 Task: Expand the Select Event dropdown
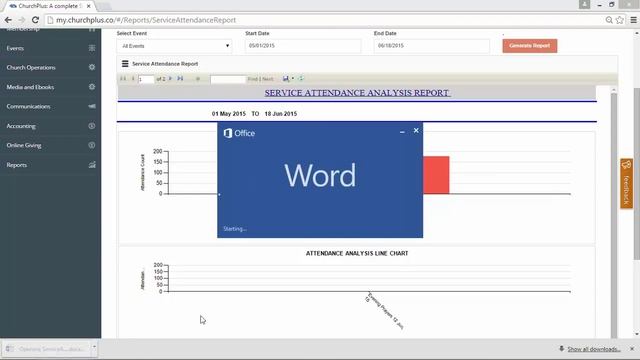[174, 46]
